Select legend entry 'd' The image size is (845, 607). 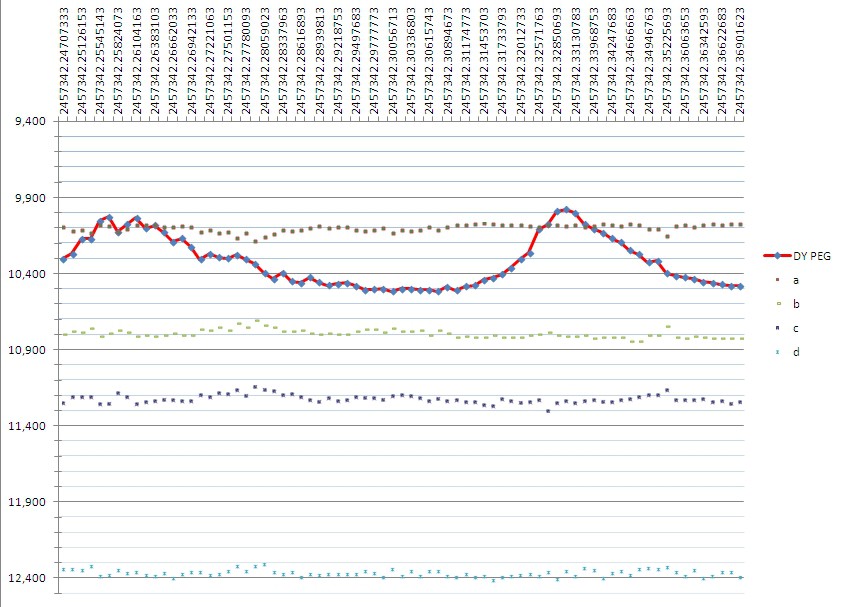coord(787,352)
